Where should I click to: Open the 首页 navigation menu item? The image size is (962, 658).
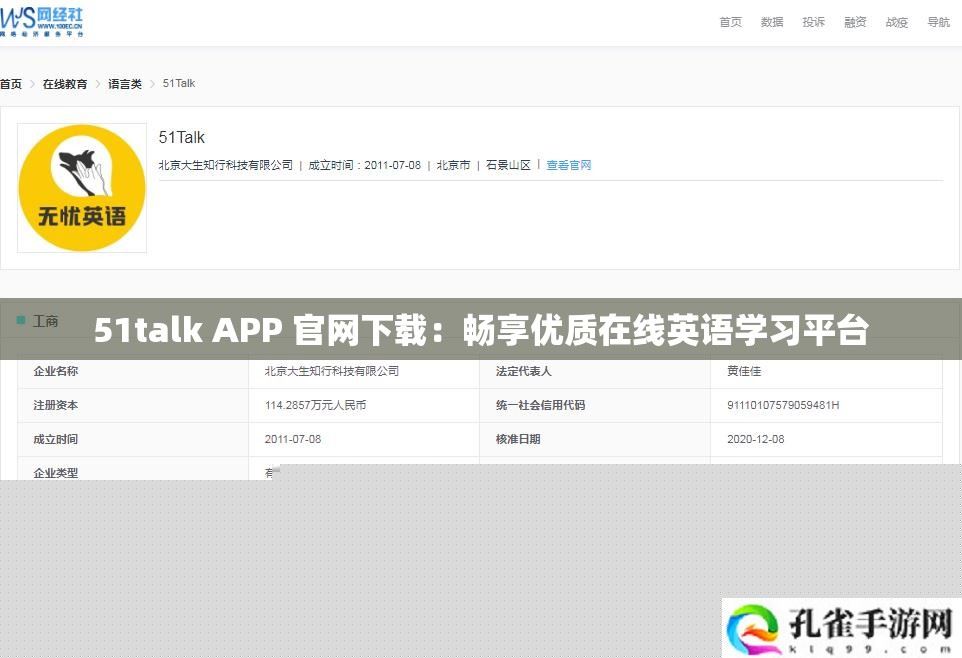tap(730, 22)
